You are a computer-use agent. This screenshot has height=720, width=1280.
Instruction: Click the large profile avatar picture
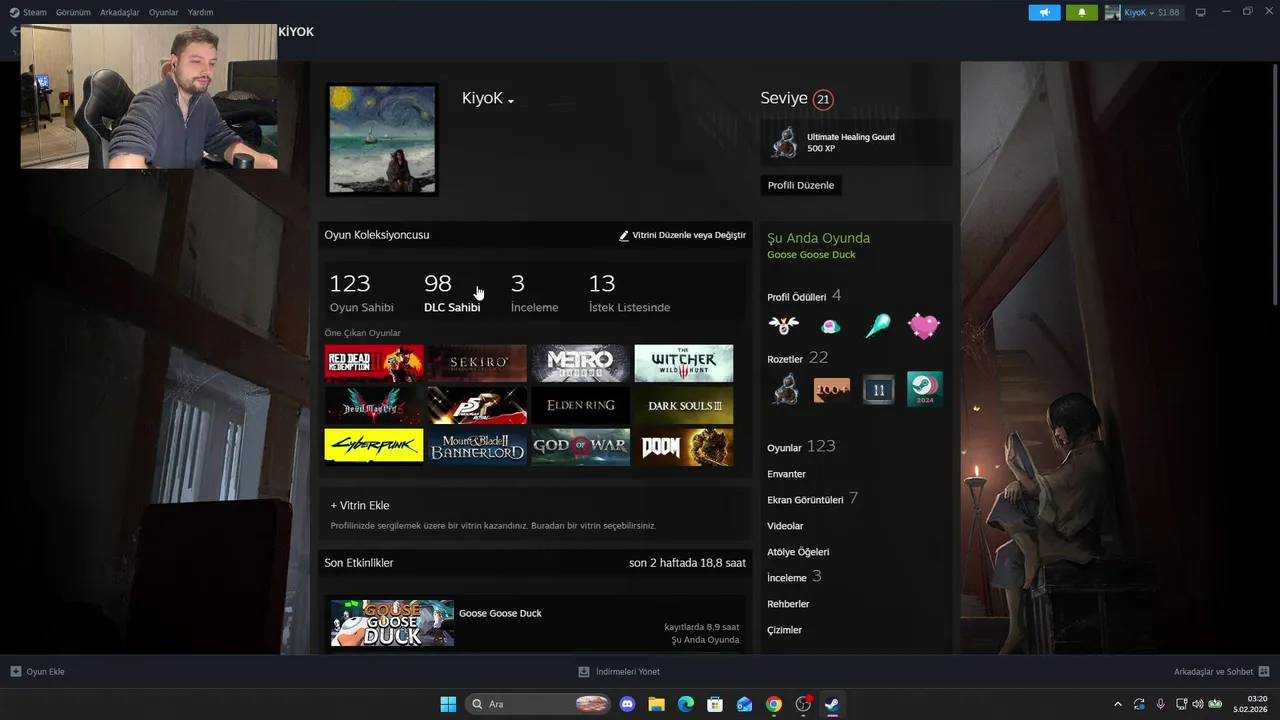tap(382, 139)
